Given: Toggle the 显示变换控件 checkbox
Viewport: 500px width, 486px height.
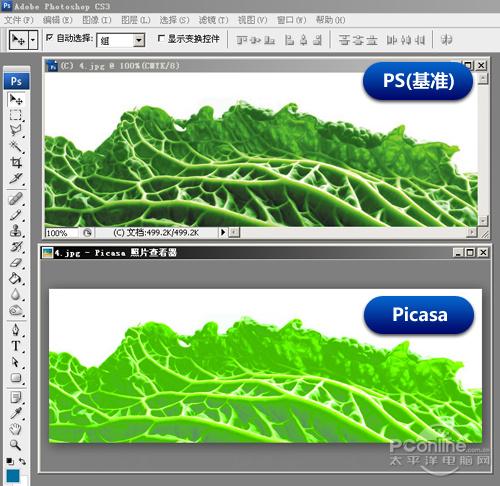Looking at the screenshot, I should pyautogui.click(x=161, y=38).
